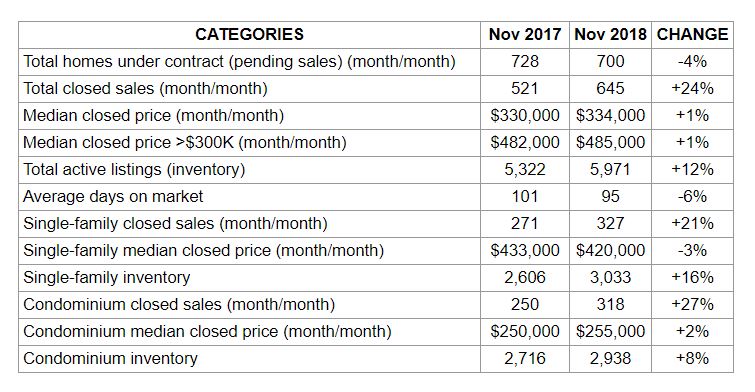Click the CHANGE column header
This screenshot has height=392, width=755.
pyautogui.click(x=692, y=34)
